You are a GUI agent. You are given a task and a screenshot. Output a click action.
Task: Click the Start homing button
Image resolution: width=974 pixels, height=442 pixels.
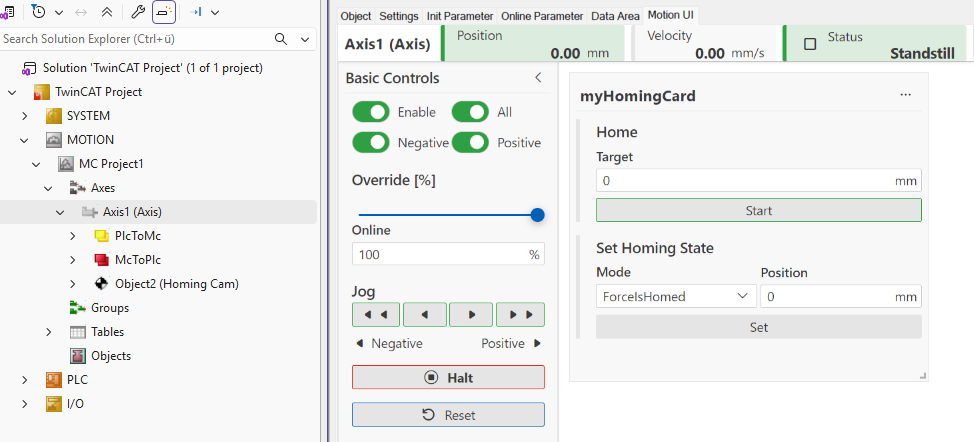(x=758, y=210)
